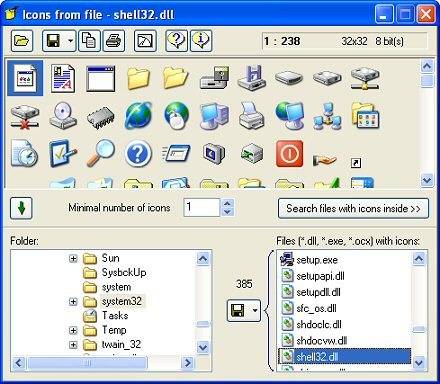The width and height of the screenshot is (440, 384).
Task: Select the memory chip icon
Action: [100, 117]
